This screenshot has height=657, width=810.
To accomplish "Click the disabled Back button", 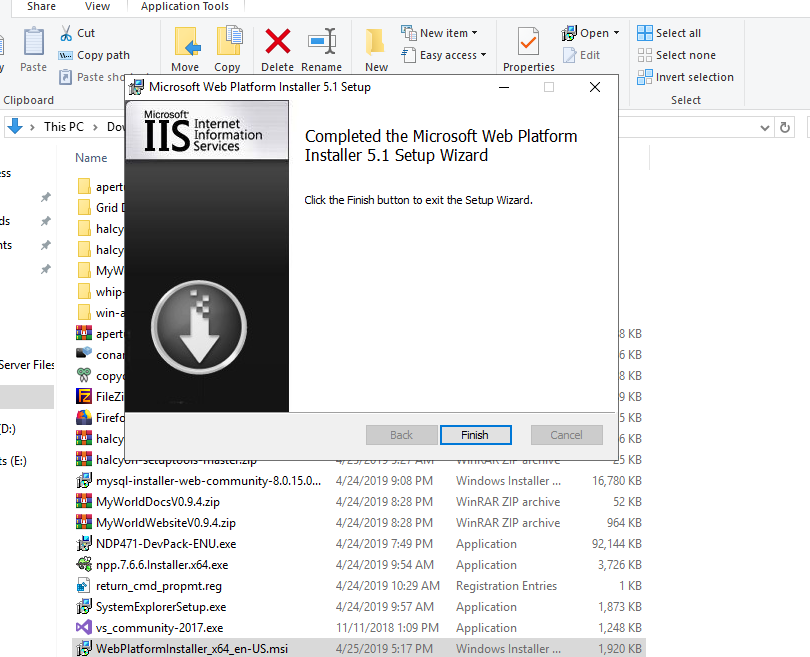I will pyautogui.click(x=401, y=435).
